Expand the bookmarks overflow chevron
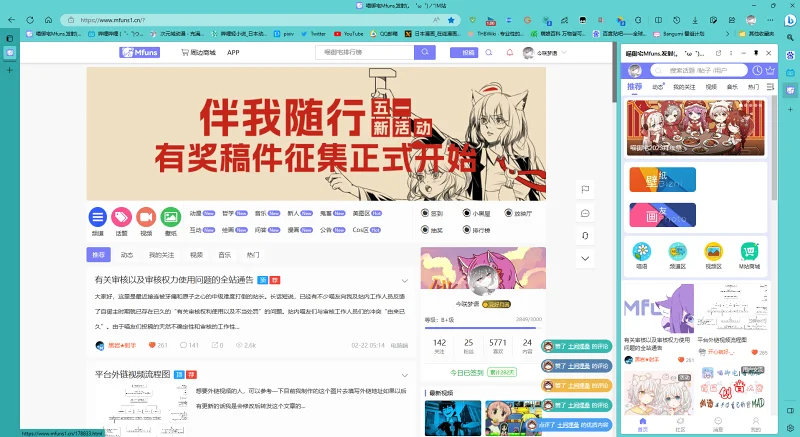 pyautogui.click(x=728, y=34)
